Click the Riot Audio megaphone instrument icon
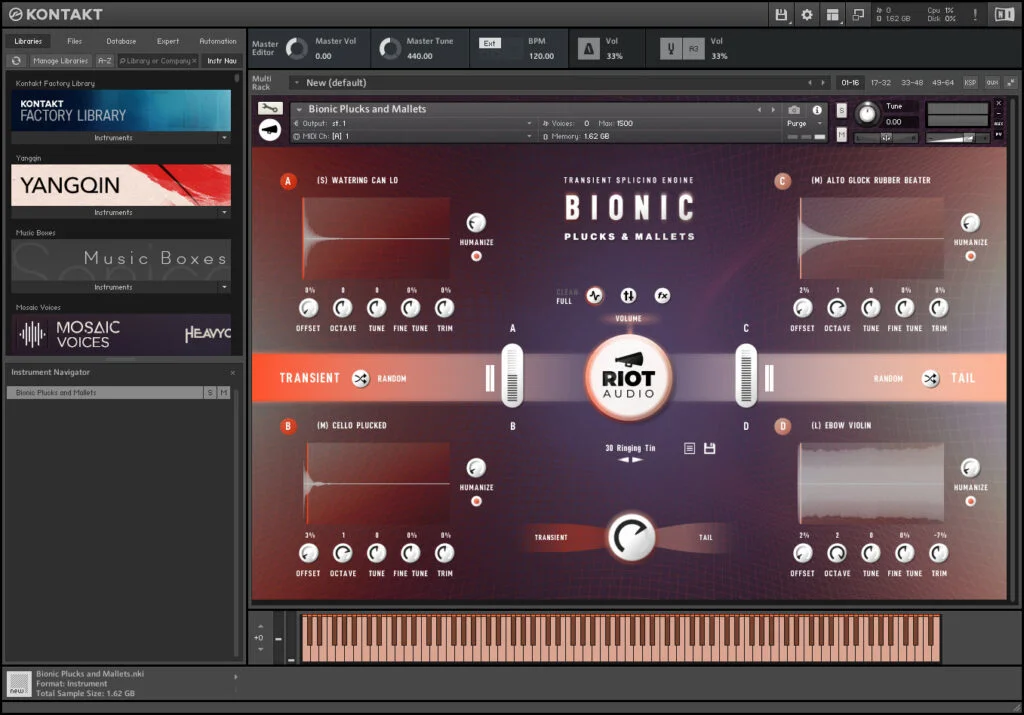This screenshot has height=715, width=1024. pos(270,130)
